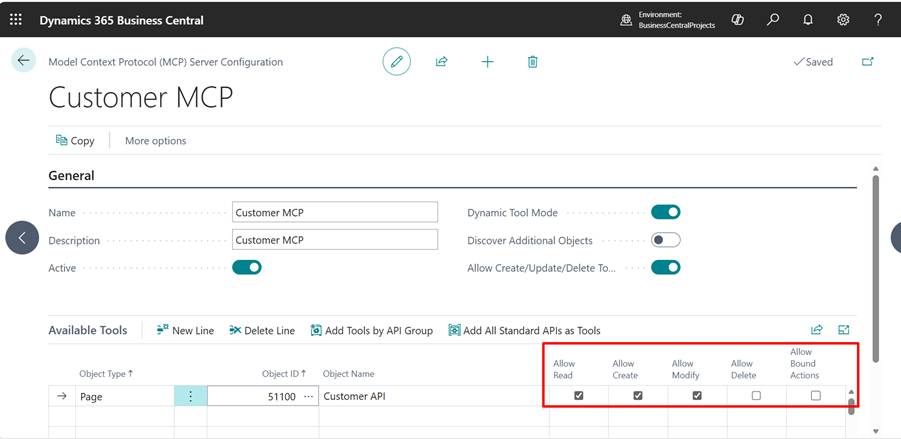Click the Copy action
This screenshot has width=901, height=439.
coord(75,141)
